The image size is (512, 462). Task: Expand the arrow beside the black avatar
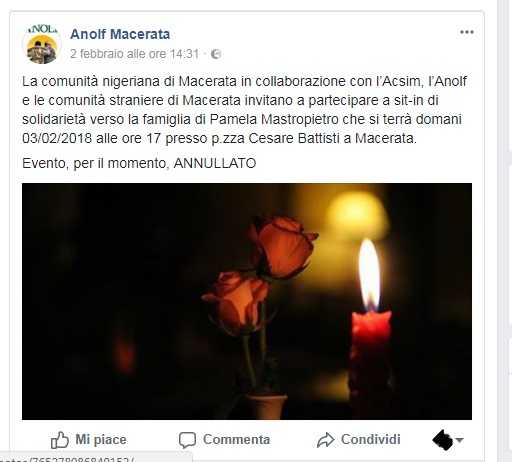[x=460, y=440]
